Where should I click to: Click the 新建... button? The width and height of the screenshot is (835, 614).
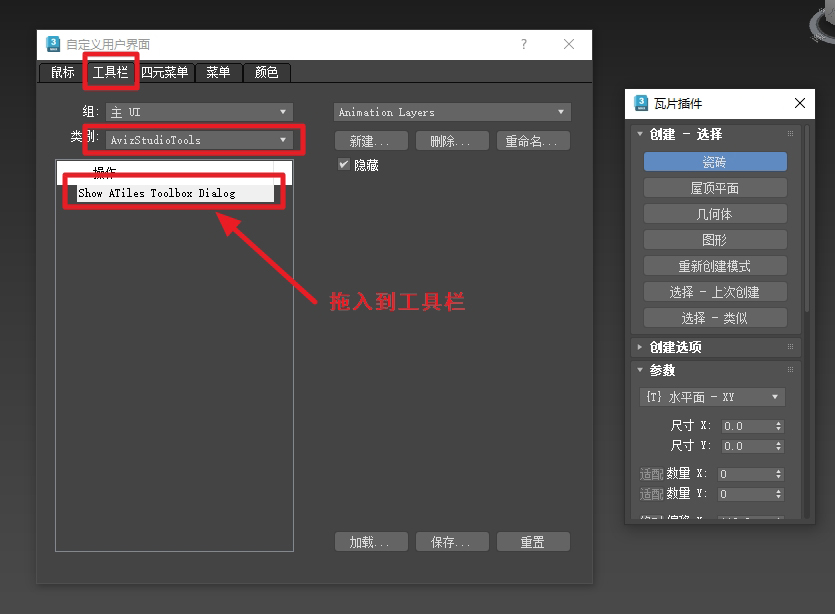(371, 141)
